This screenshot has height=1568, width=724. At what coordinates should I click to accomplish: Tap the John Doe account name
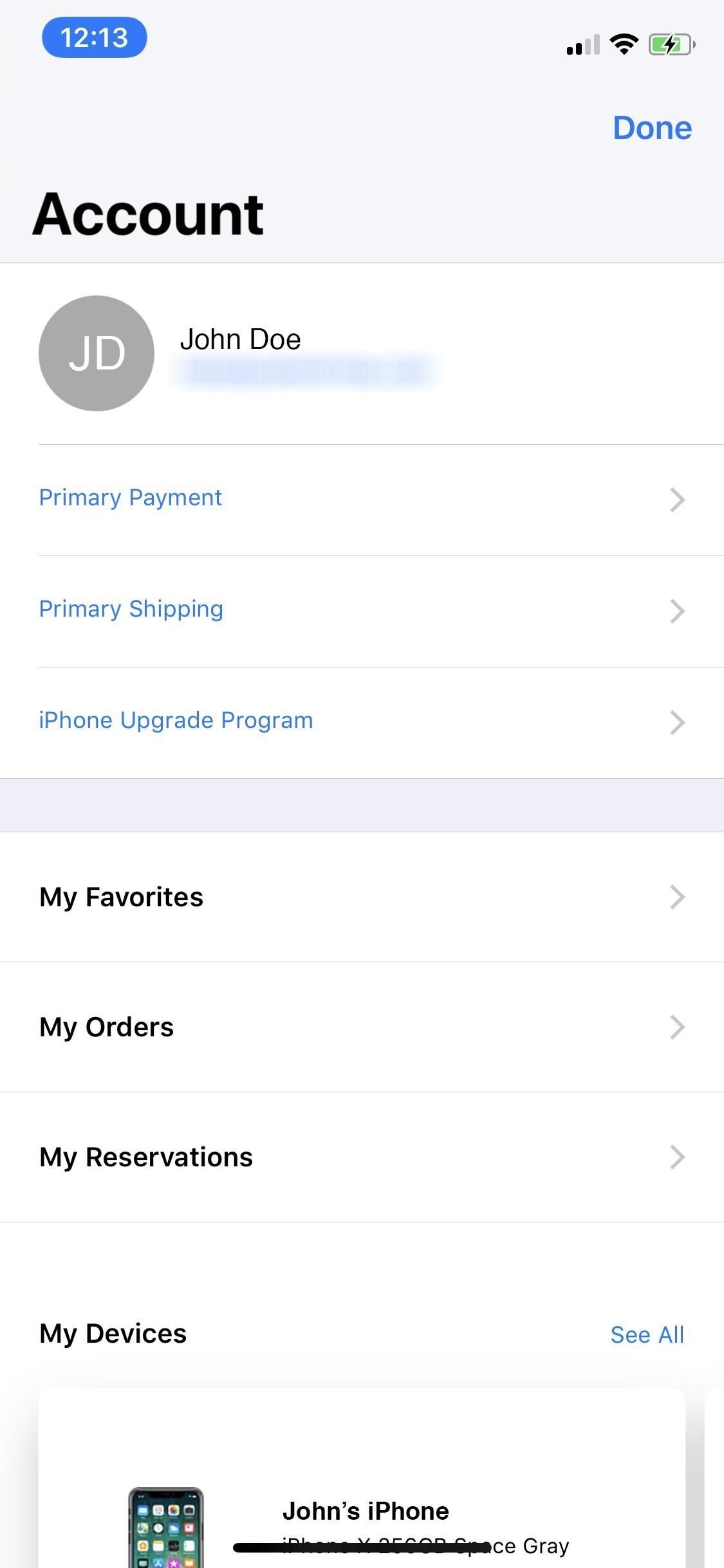coord(240,339)
